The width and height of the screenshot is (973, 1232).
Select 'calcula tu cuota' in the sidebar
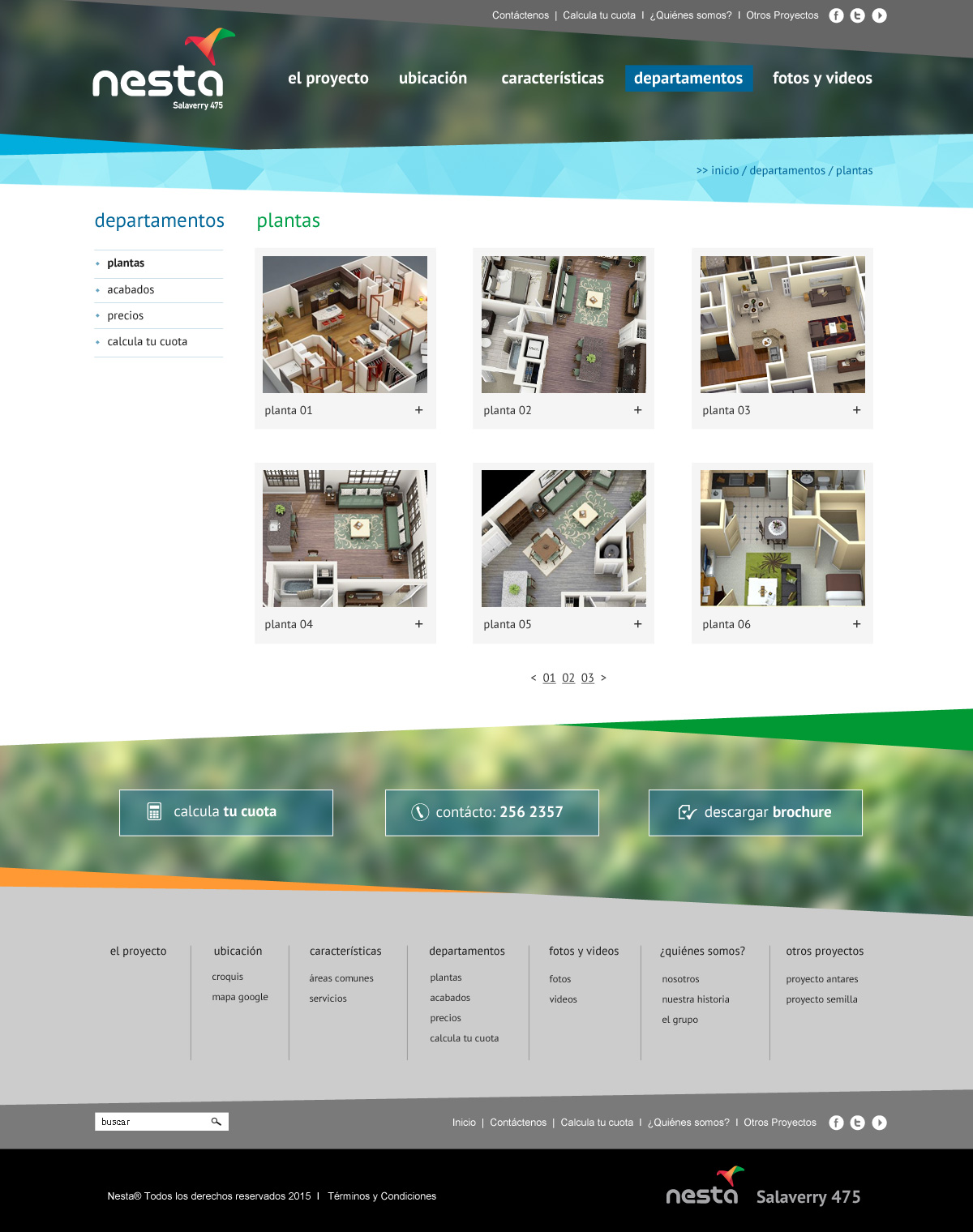148,342
